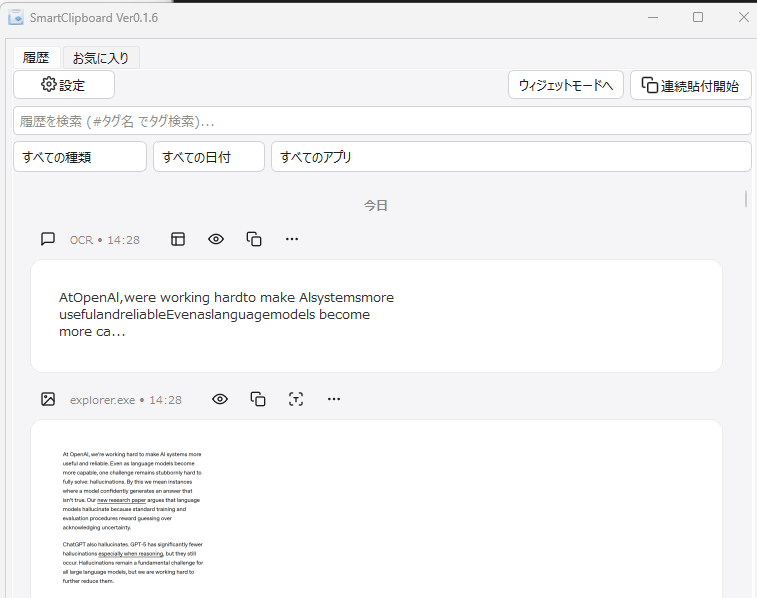Select the 履歴 tab
The image size is (757, 598).
37,58
